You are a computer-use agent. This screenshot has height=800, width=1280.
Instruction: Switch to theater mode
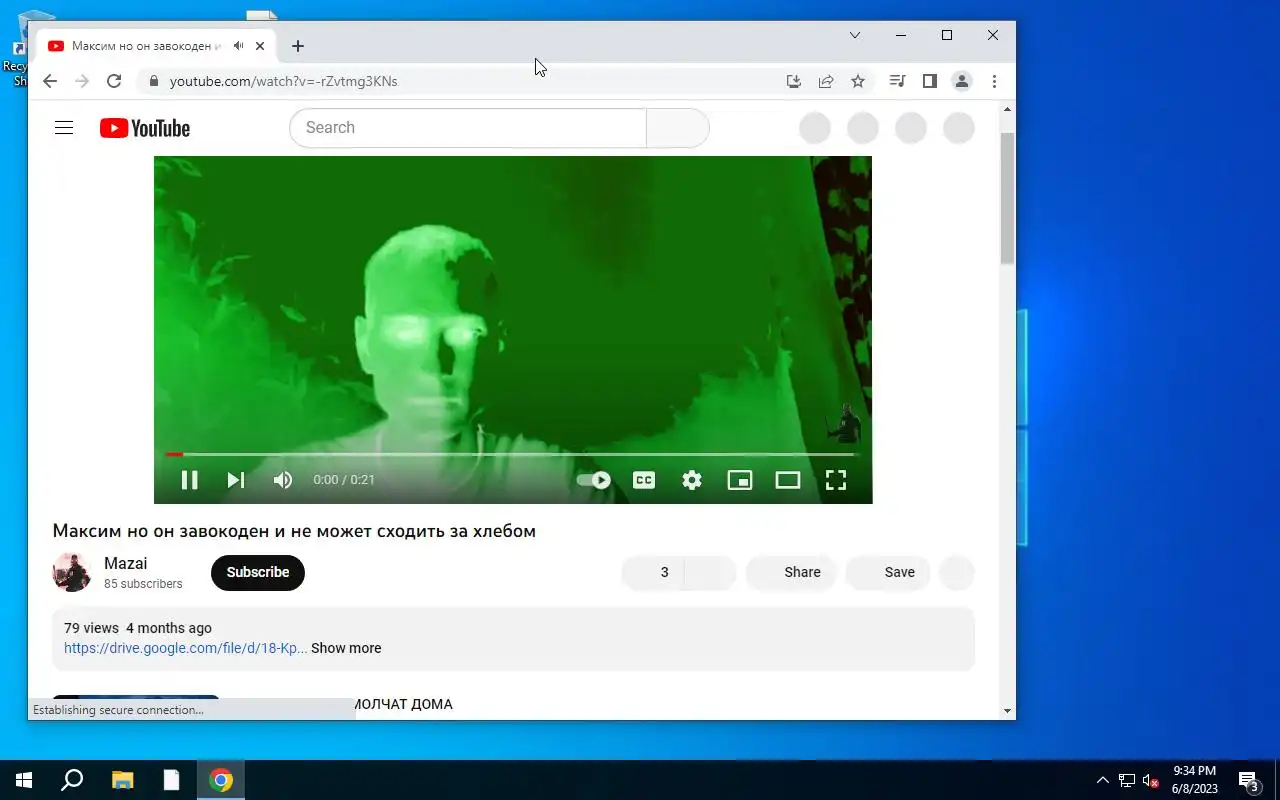coord(788,480)
